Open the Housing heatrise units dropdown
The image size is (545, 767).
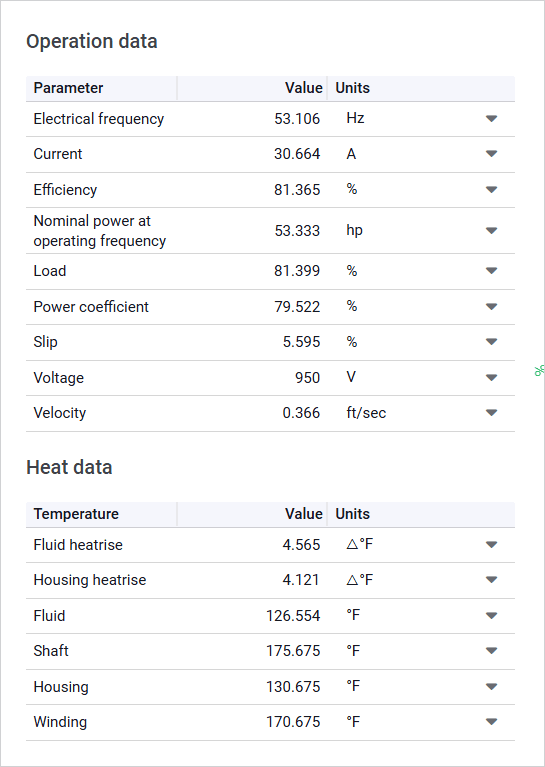click(491, 580)
